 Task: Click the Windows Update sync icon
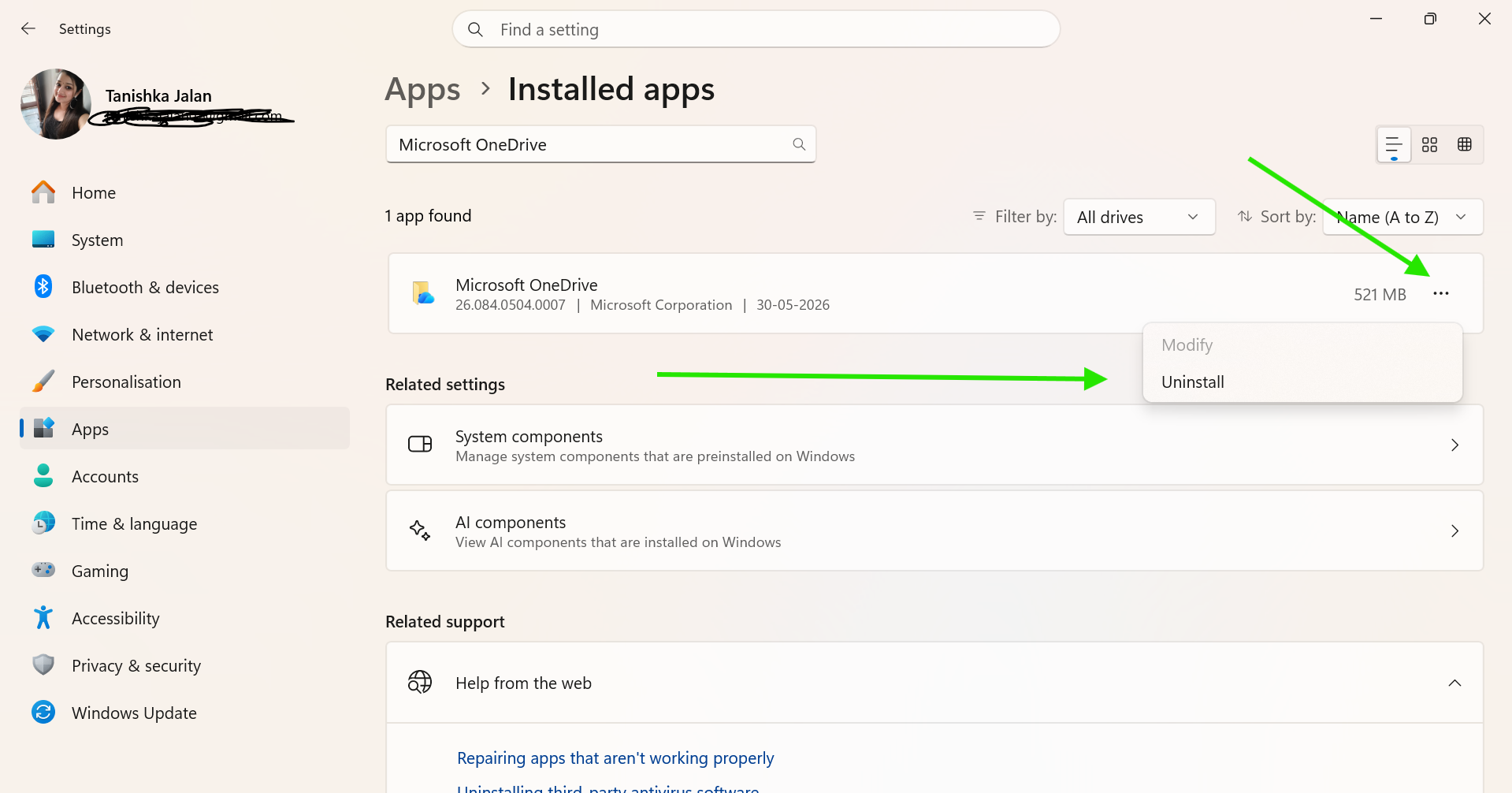pyautogui.click(x=43, y=713)
